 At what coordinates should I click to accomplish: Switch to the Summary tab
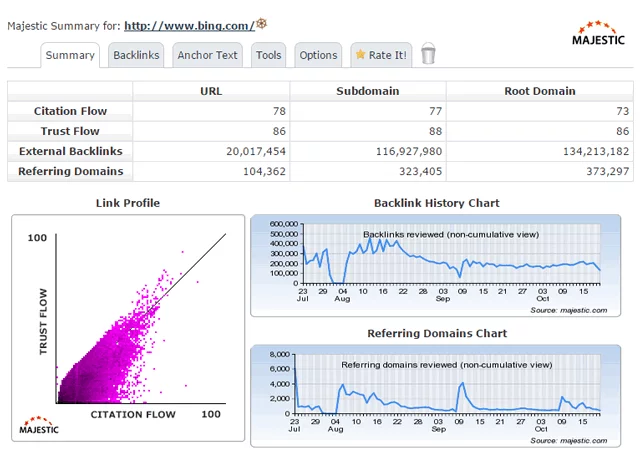tap(70, 55)
